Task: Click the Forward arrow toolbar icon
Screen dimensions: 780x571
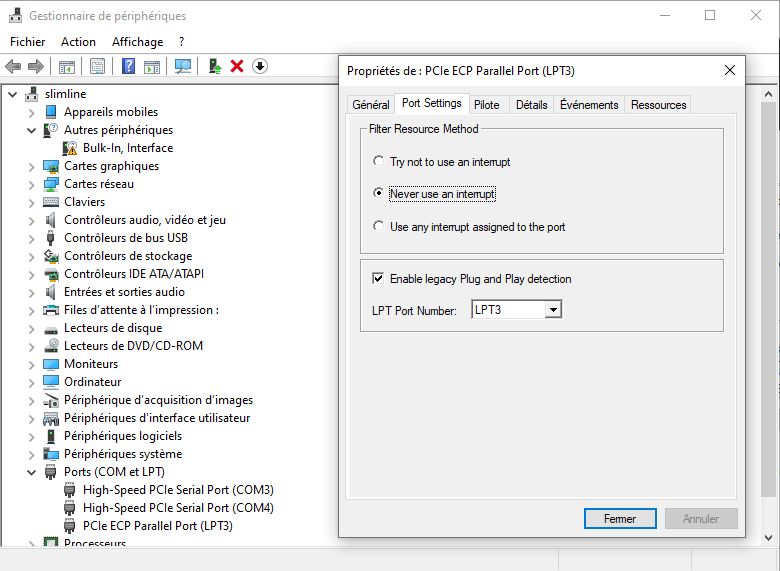Action: [x=36, y=66]
